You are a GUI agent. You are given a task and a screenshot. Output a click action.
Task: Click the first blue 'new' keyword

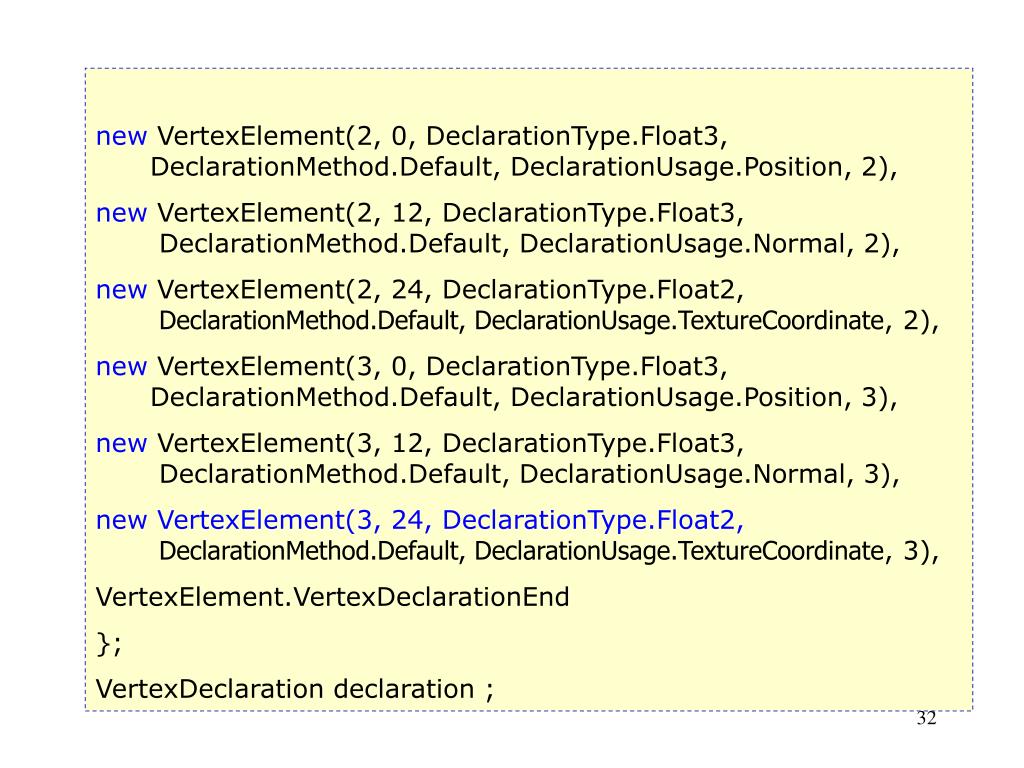pyautogui.click(x=121, y=136)
